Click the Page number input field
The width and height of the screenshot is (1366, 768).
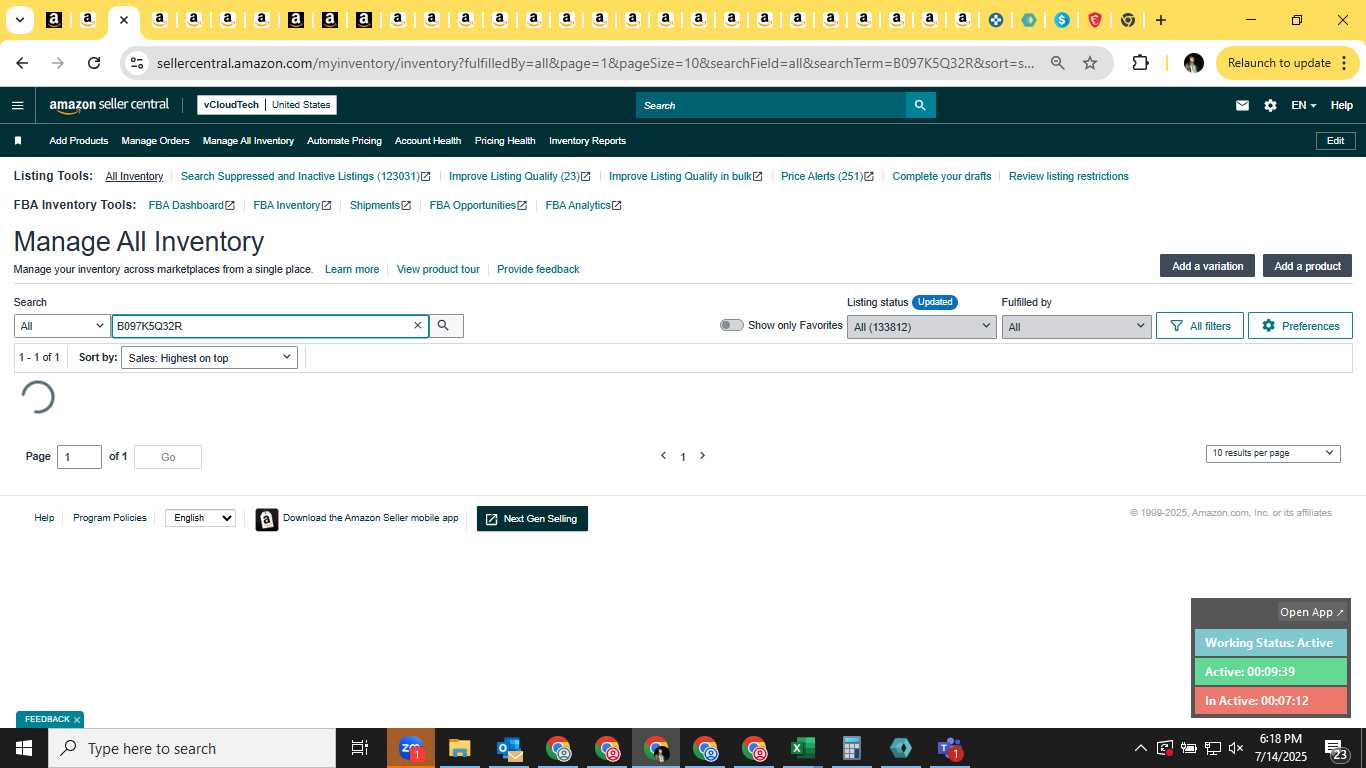(79, 457)
